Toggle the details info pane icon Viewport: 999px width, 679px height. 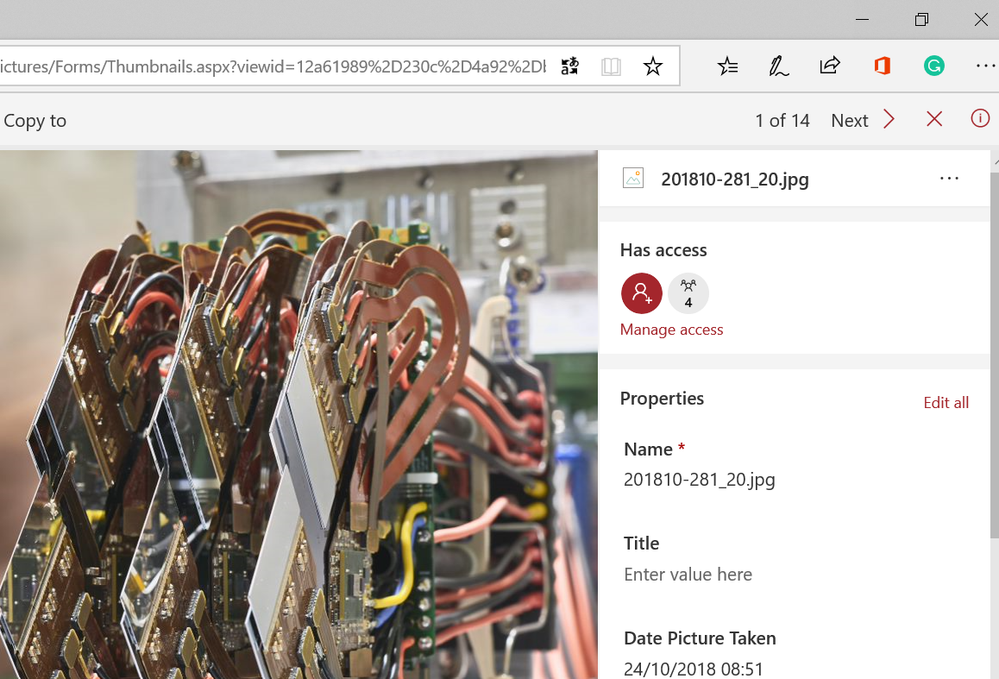[980, 118]
